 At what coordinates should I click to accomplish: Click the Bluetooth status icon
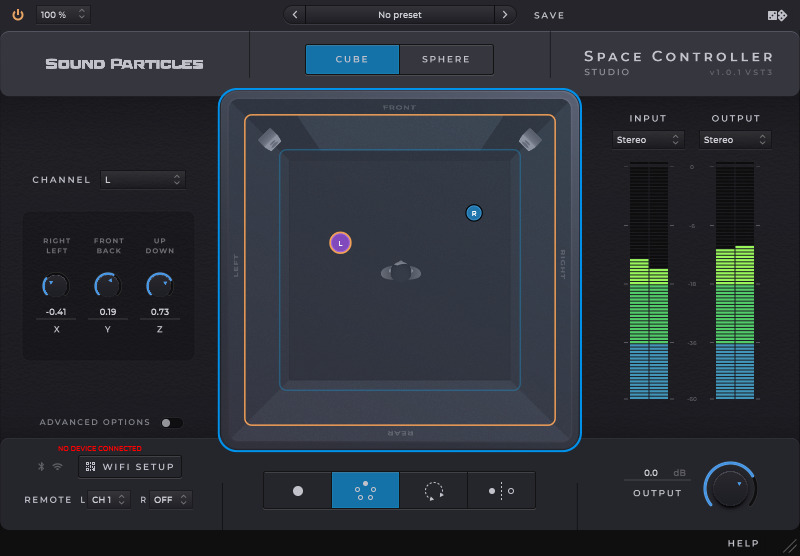41,466
